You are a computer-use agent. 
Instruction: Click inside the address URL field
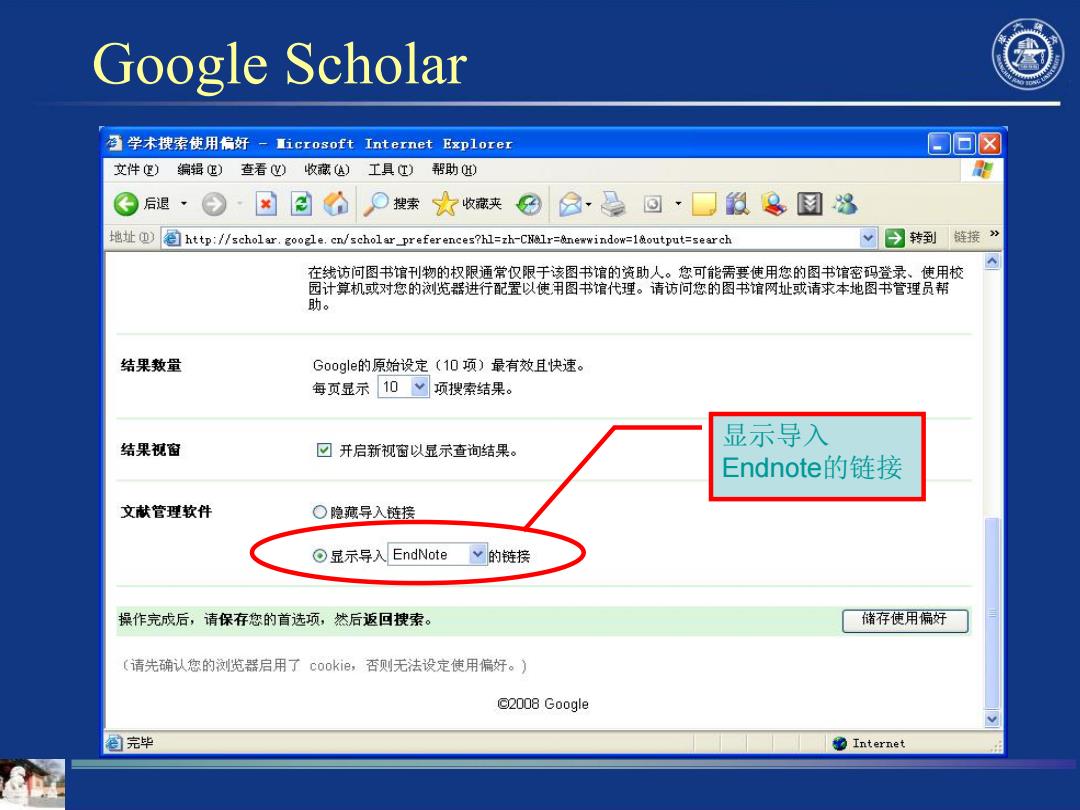[x=520, y=239]
